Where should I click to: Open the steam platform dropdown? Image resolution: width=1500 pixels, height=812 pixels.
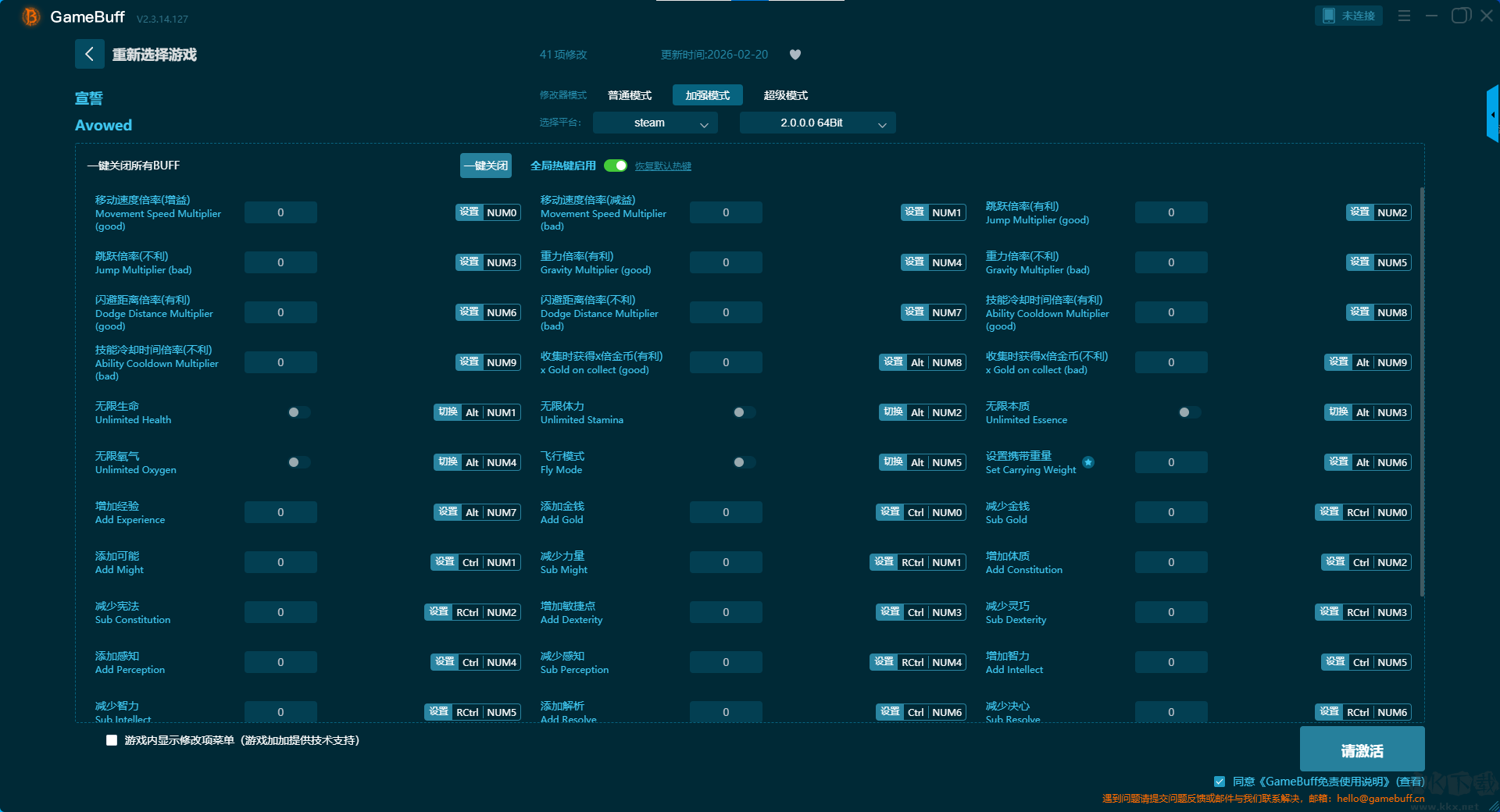[x=655, y=123]
